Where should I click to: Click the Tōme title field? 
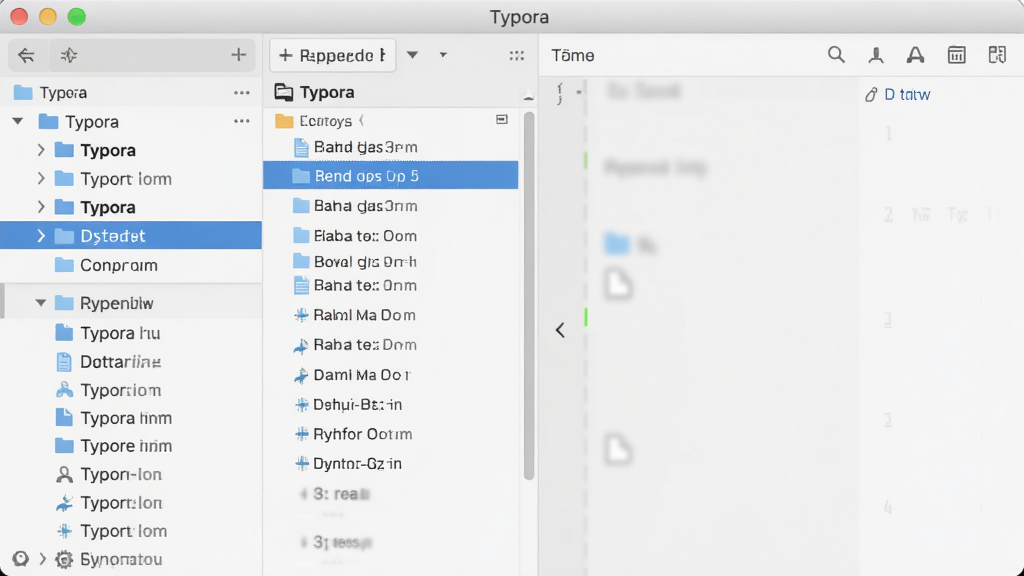pyautogui.click(x=573, y=56)
